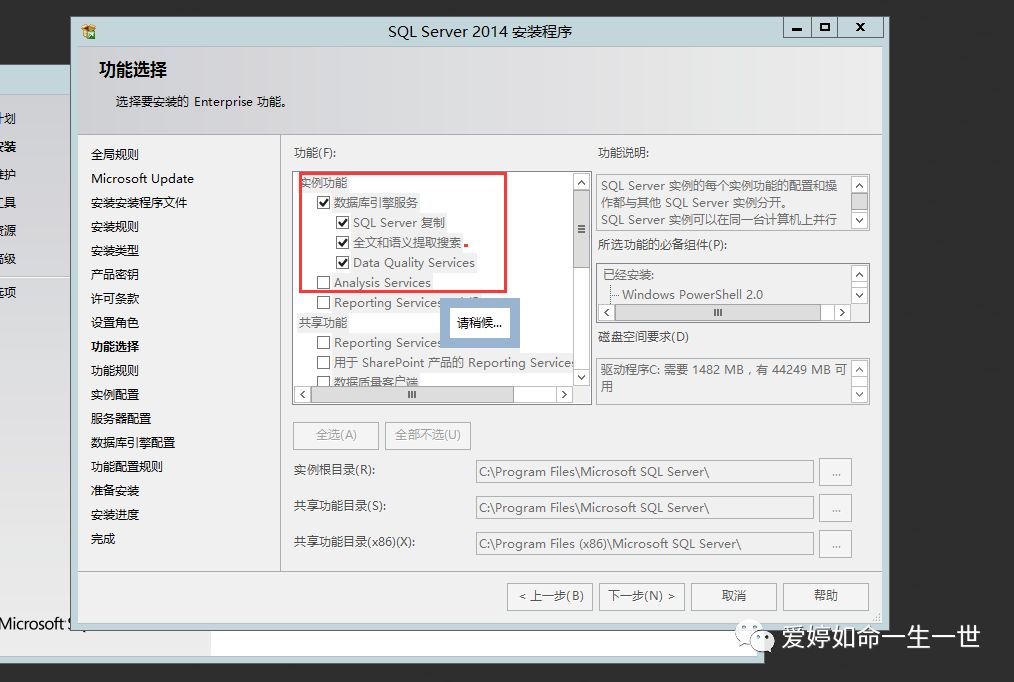The image size is (1014, 682).
Task: Select the 设置角色 step
Action: 114,322
